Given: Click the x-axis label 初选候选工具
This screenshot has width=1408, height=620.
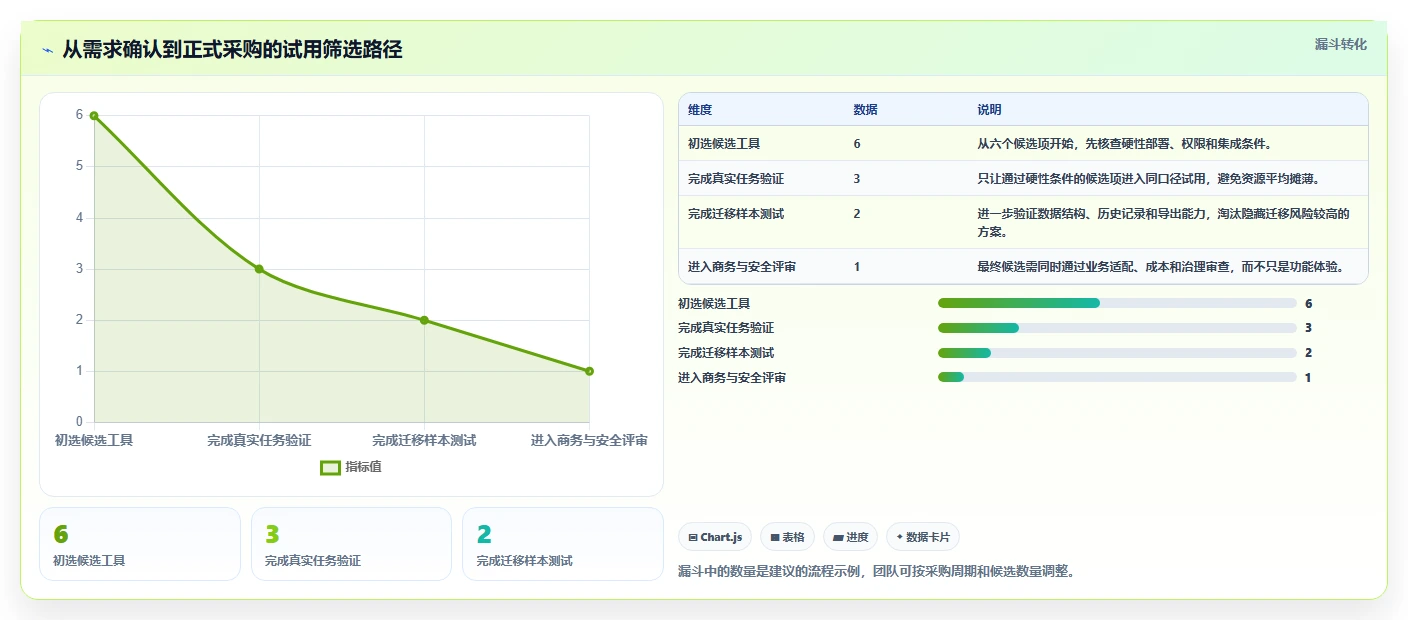Looking at the screenshot, I should coord(94,440).
